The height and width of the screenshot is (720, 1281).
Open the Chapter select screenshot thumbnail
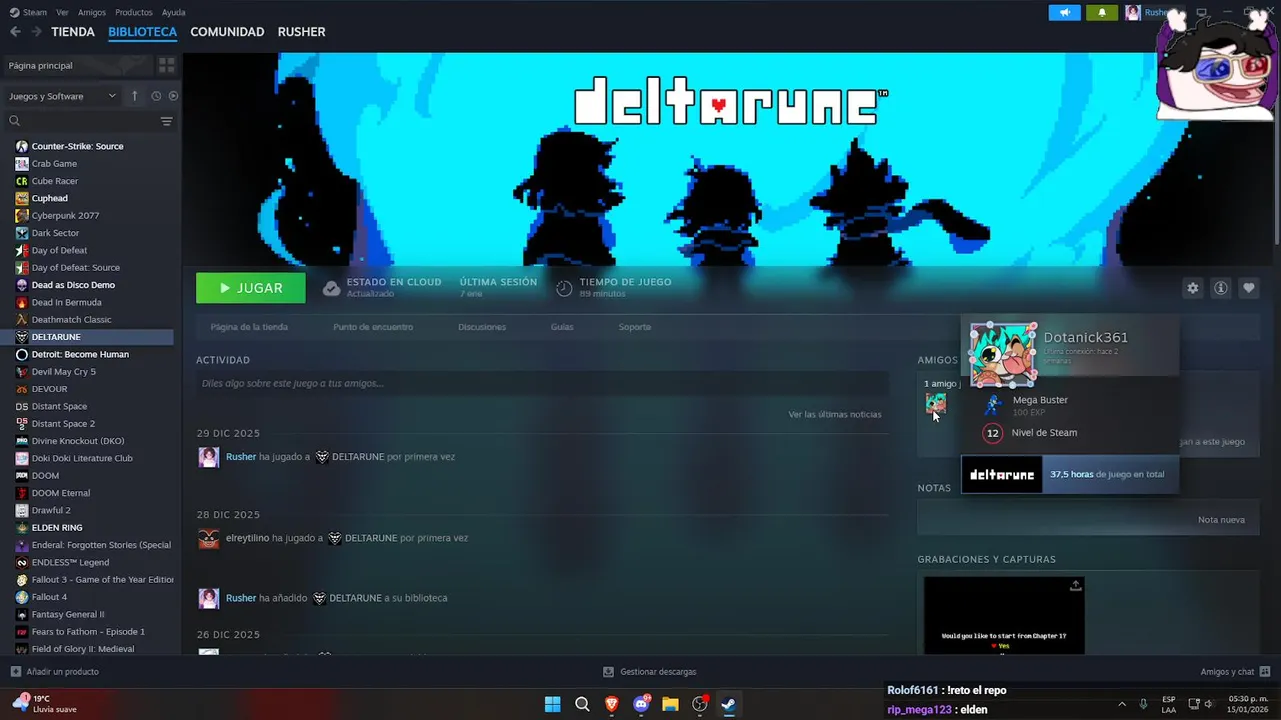[1004, 616]
